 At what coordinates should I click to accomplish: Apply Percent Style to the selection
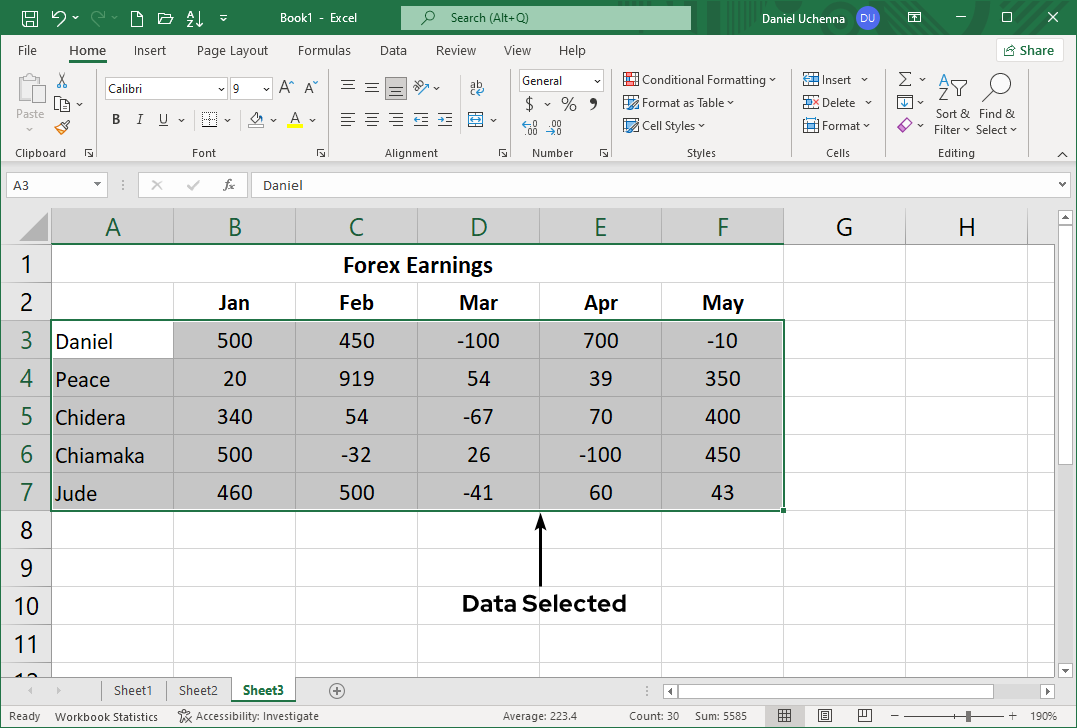[x=567, y=103]
